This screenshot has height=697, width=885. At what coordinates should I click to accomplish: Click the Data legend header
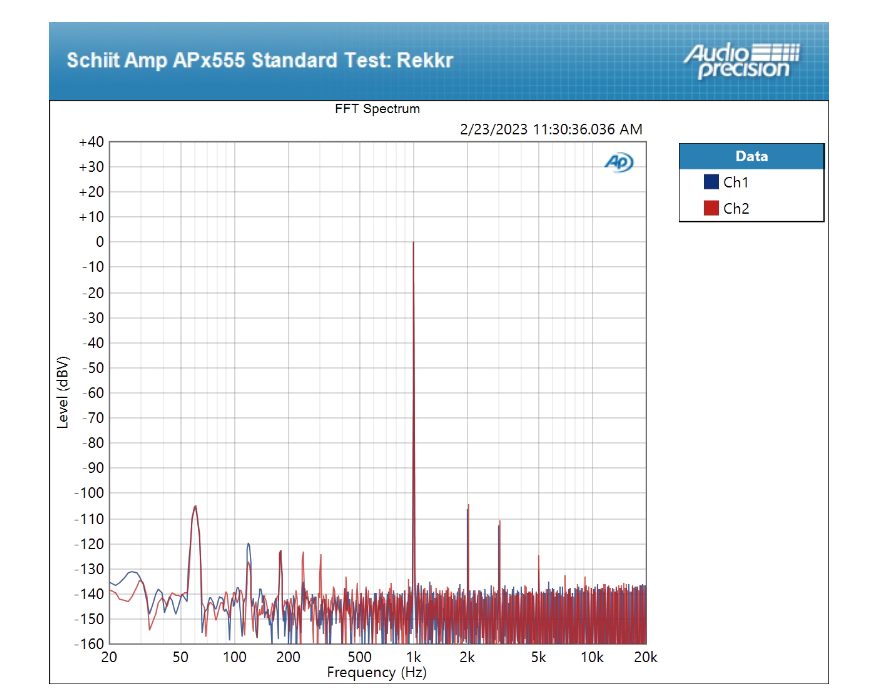(x=751, y=156)
